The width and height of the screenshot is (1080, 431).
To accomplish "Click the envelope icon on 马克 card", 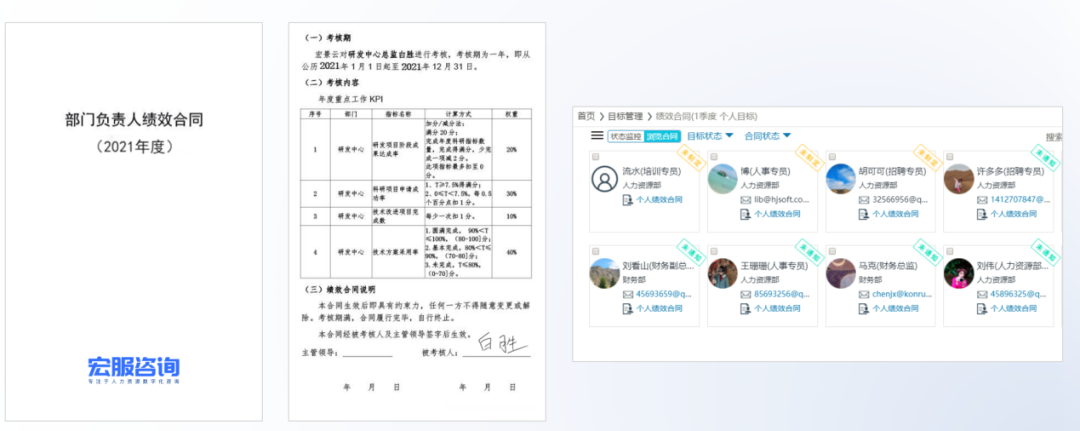I will [x=864, y=294].
